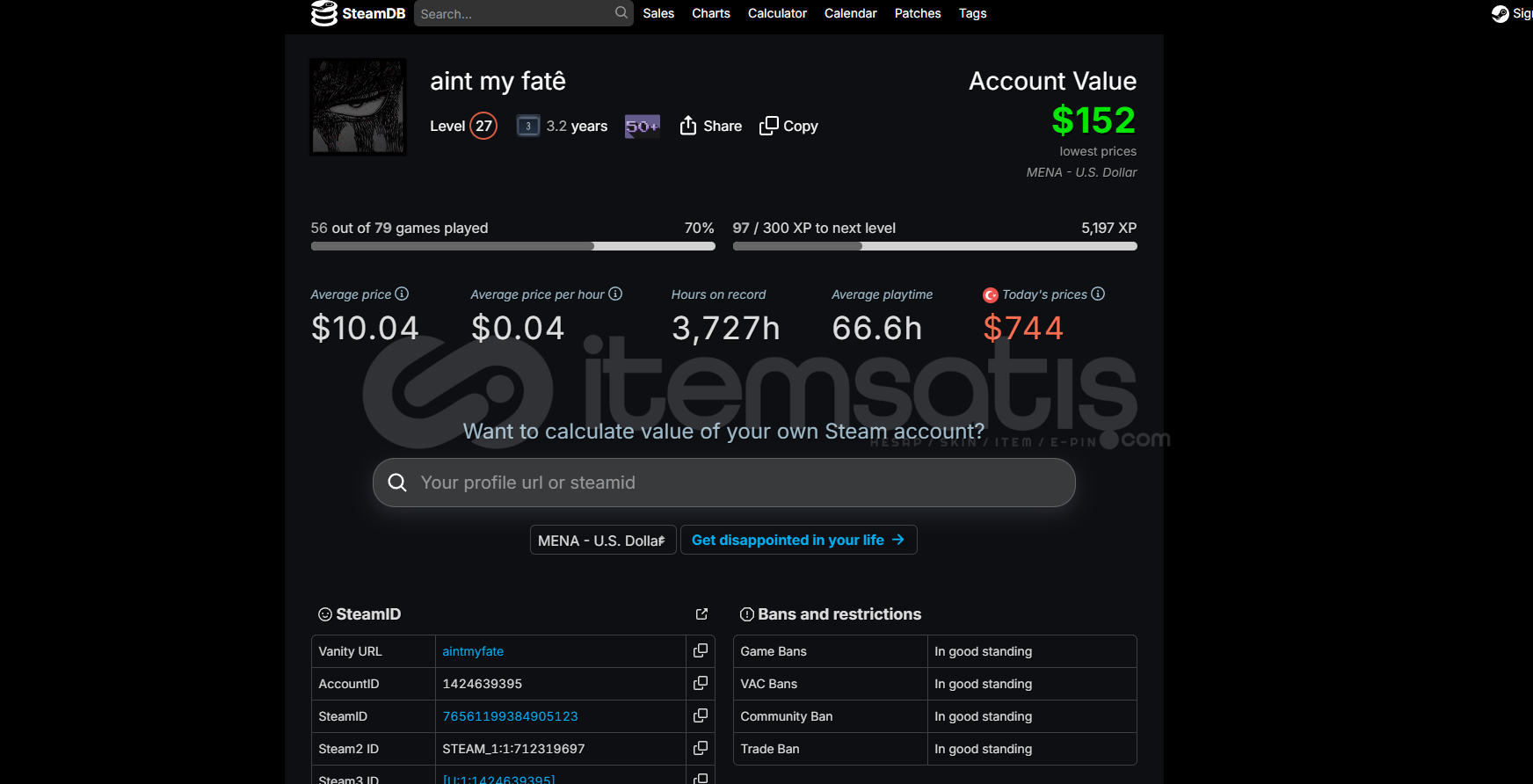Click the profile avatar thumbnail
The height and width of the screenshot is (784, 1533).
point(358,107)
